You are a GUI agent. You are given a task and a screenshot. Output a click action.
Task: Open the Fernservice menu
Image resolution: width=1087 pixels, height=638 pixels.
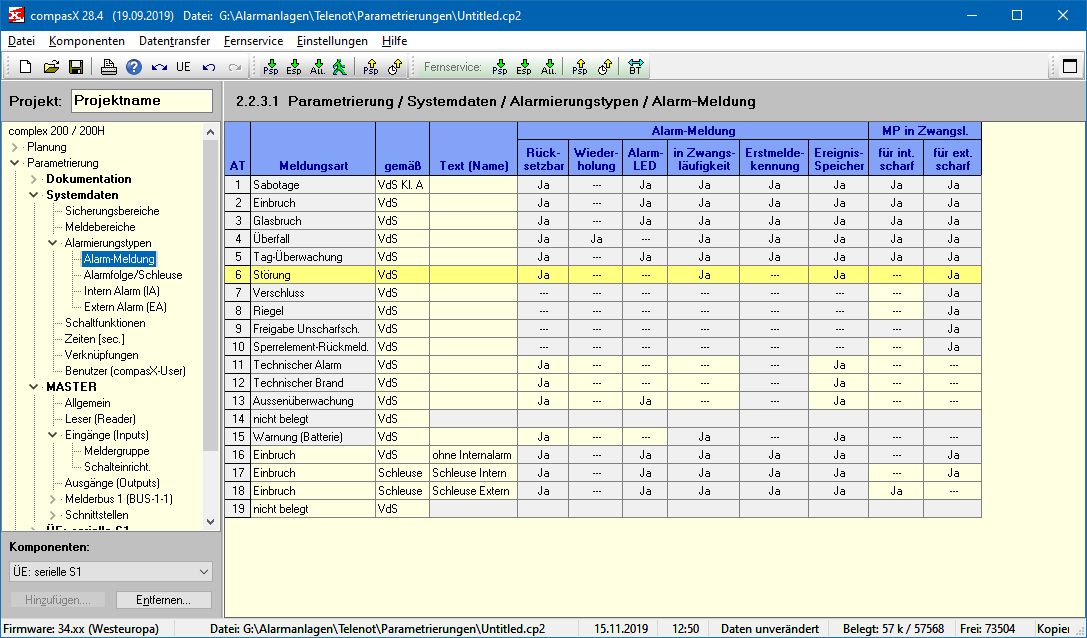253,41
